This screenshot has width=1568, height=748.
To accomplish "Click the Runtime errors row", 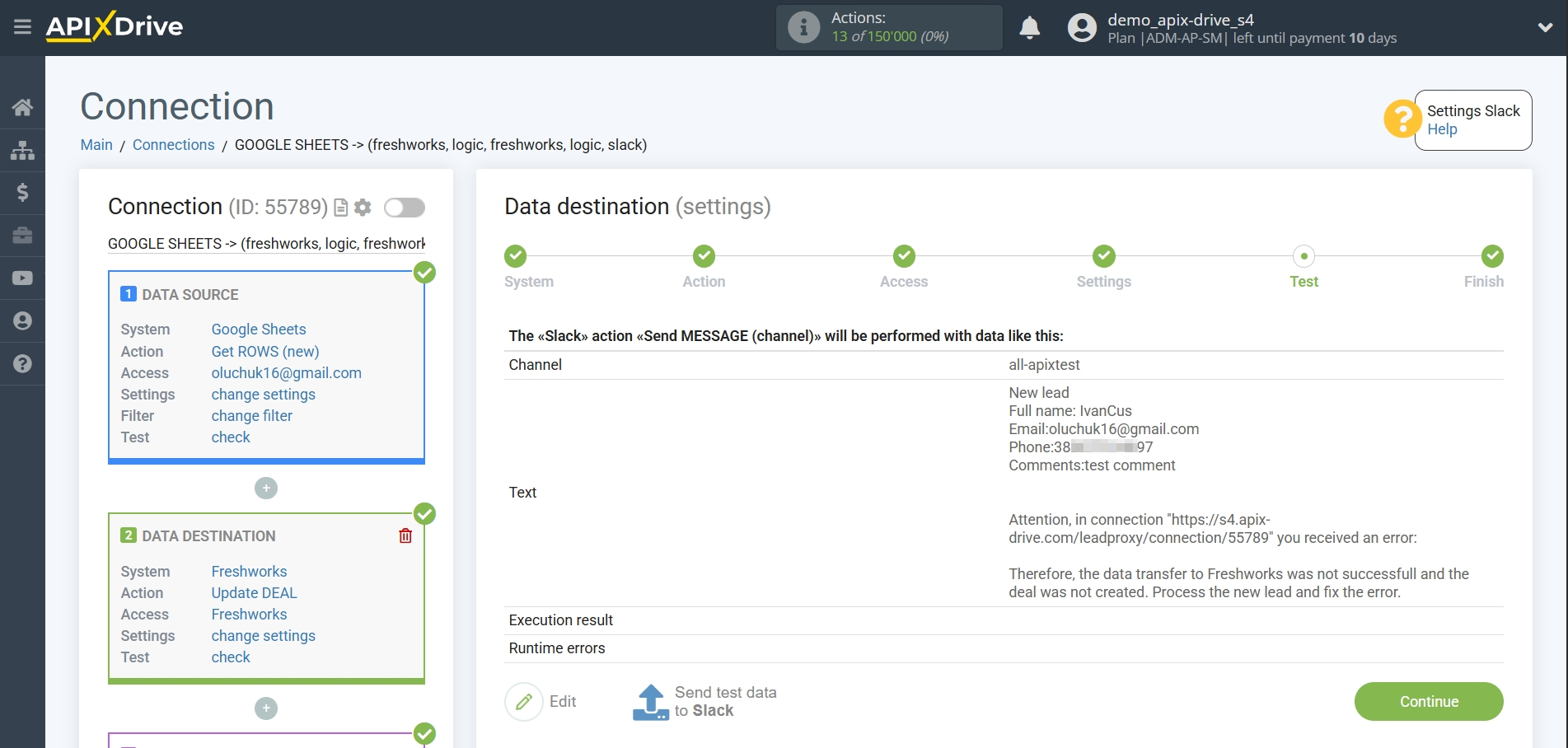I will coord(1004,648).
